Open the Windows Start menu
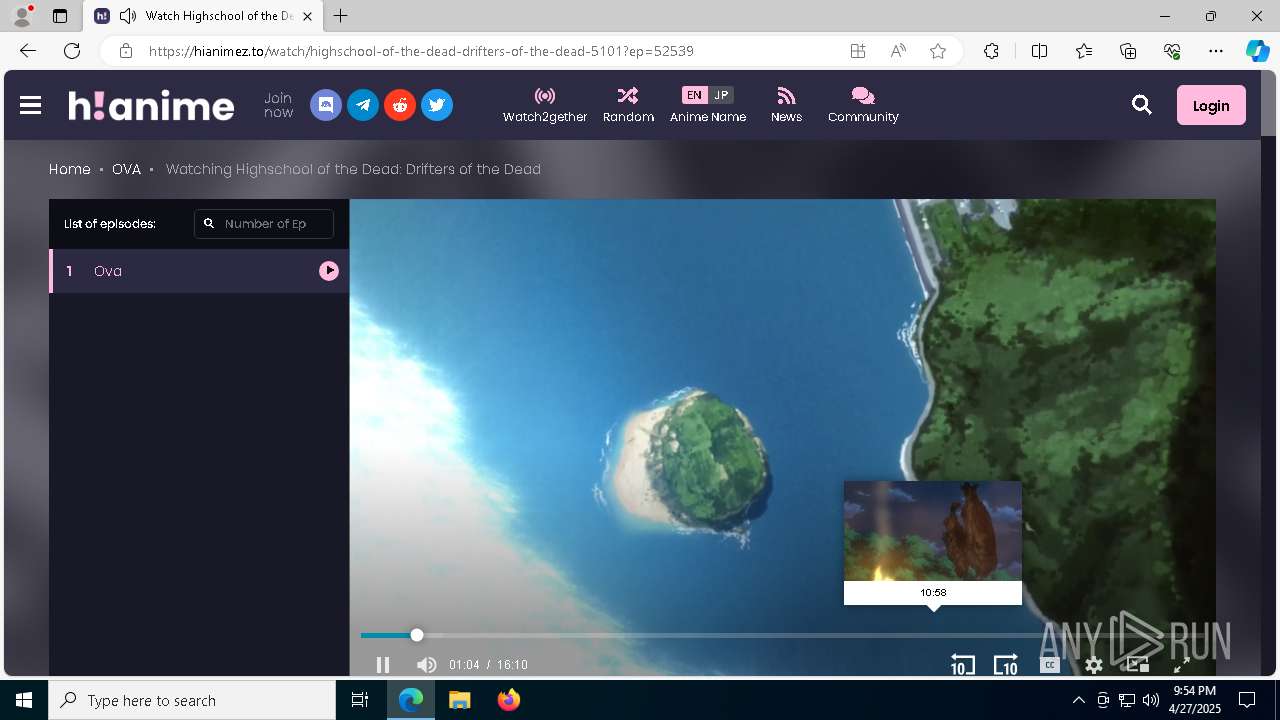 [x=24, y=700]
